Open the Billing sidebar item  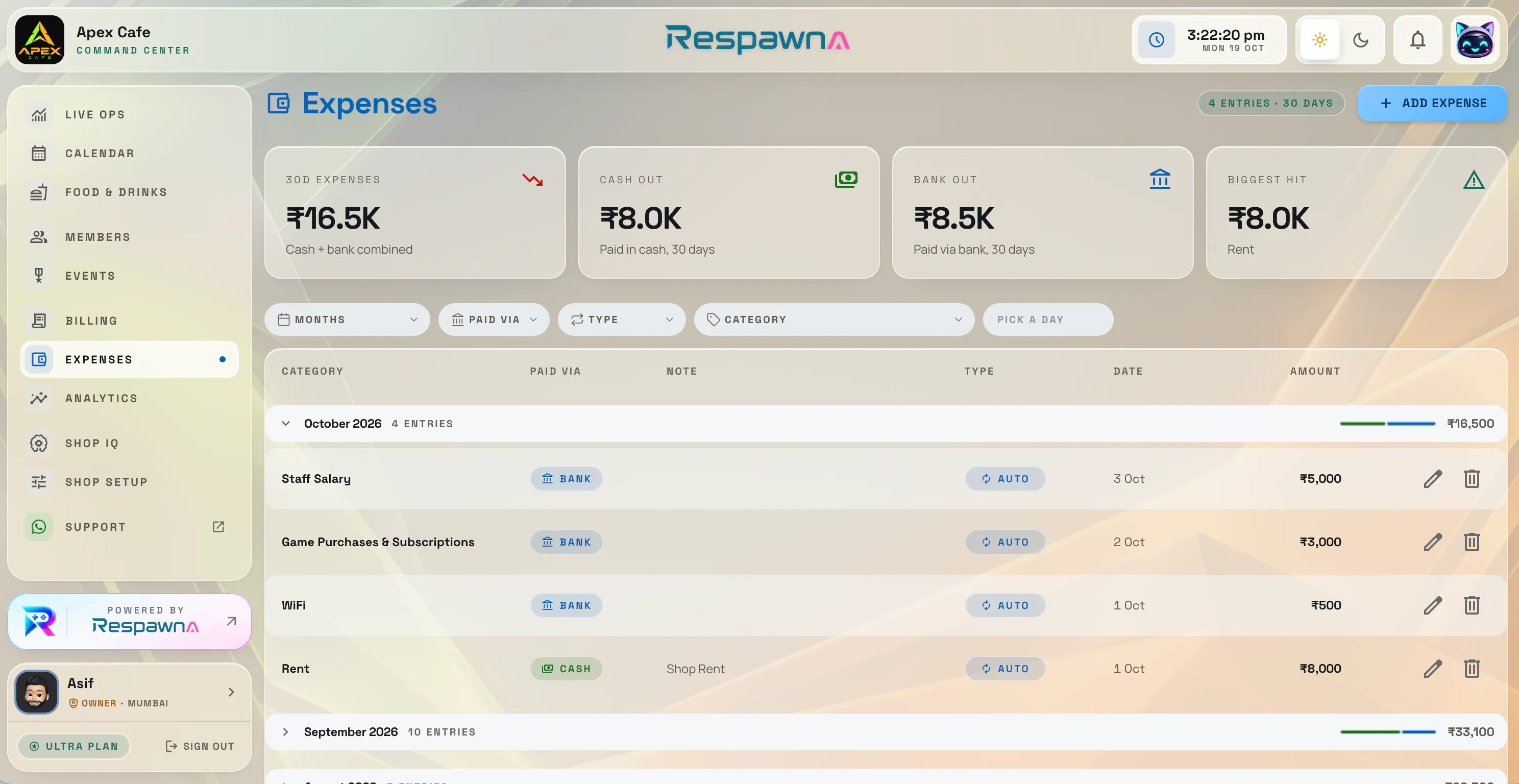tap(130, 321)
